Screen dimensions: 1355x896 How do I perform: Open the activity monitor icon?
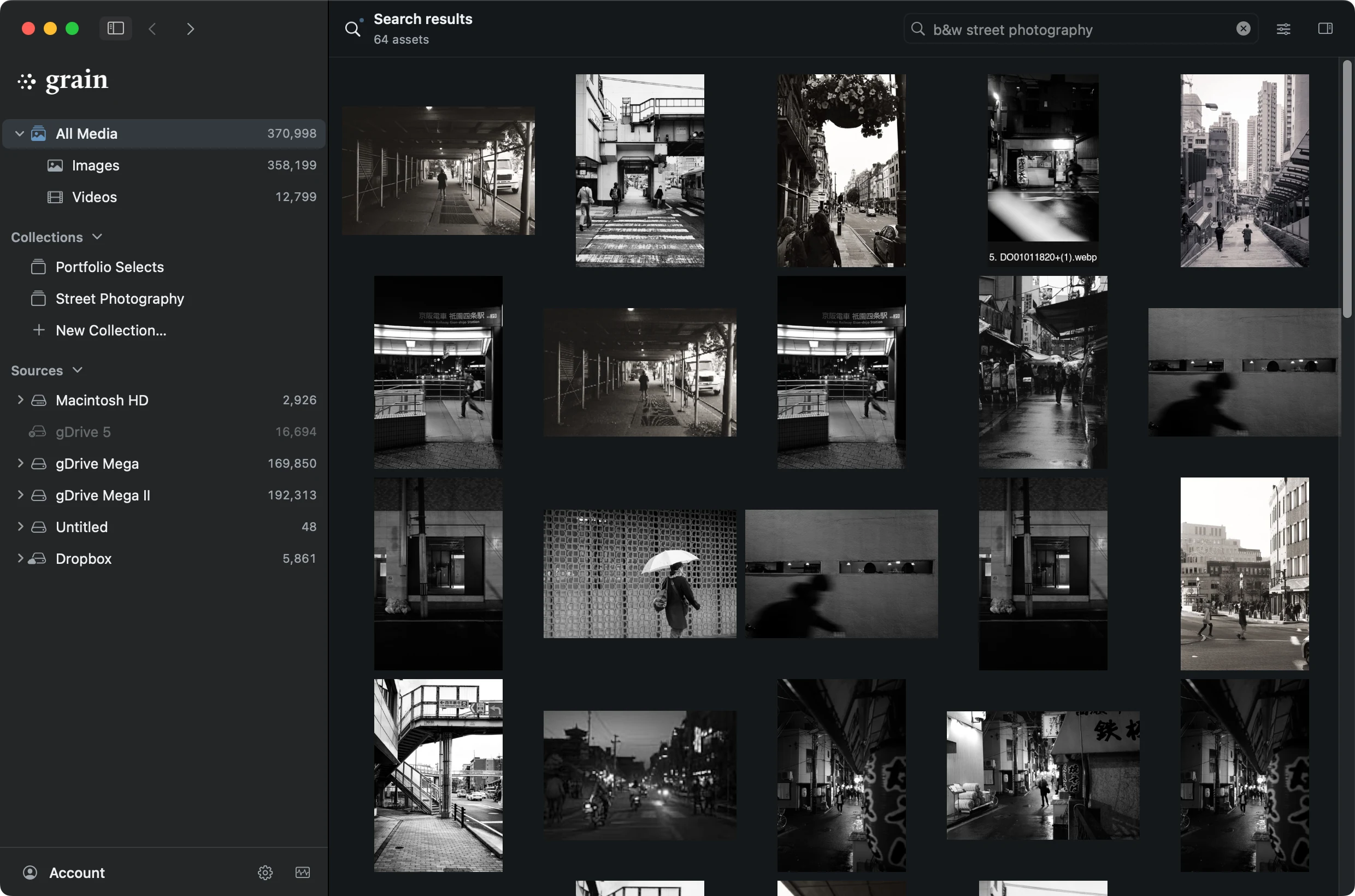tap(302, 873)
